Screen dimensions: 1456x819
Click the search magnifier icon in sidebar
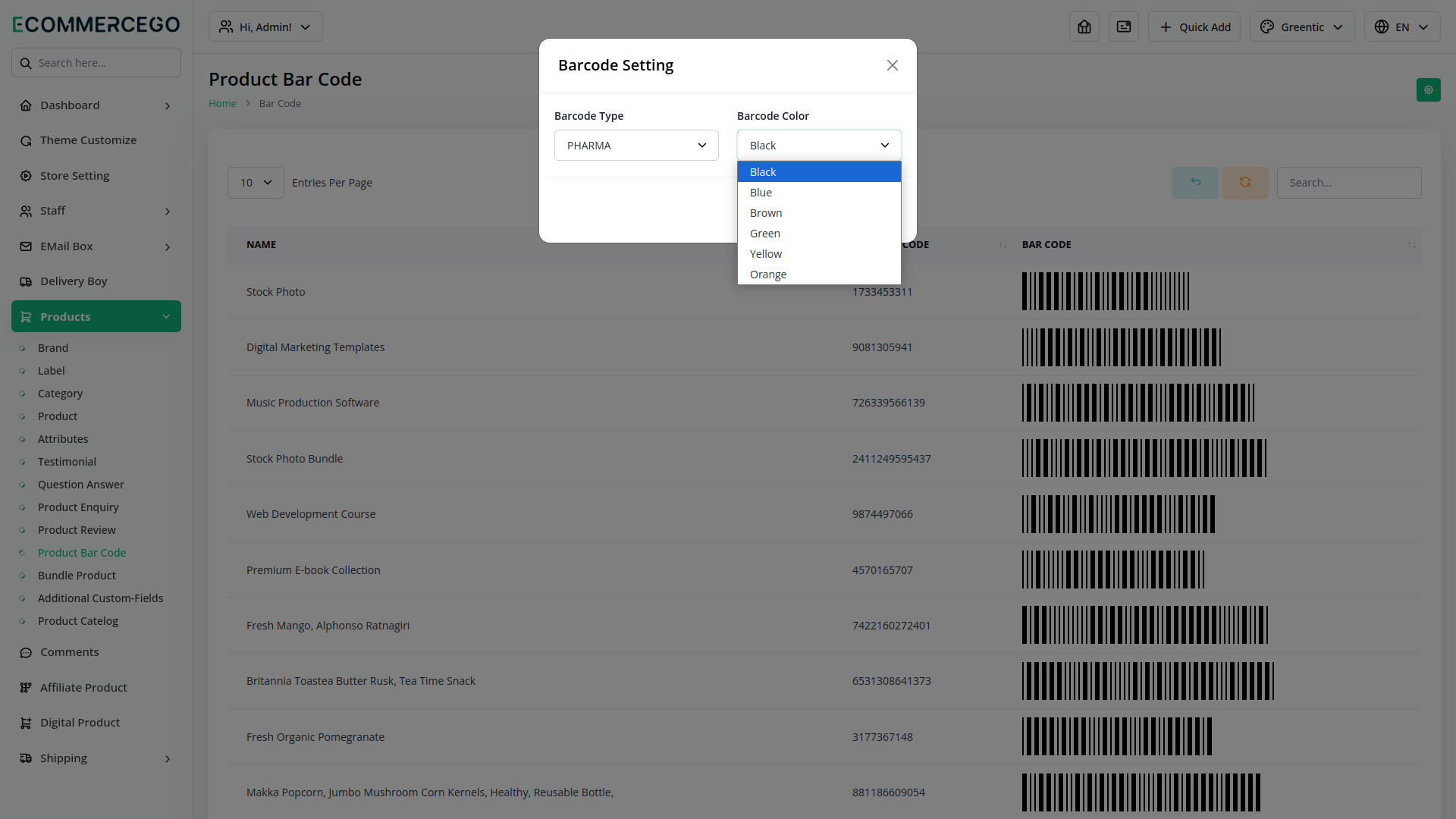[26, 63]
